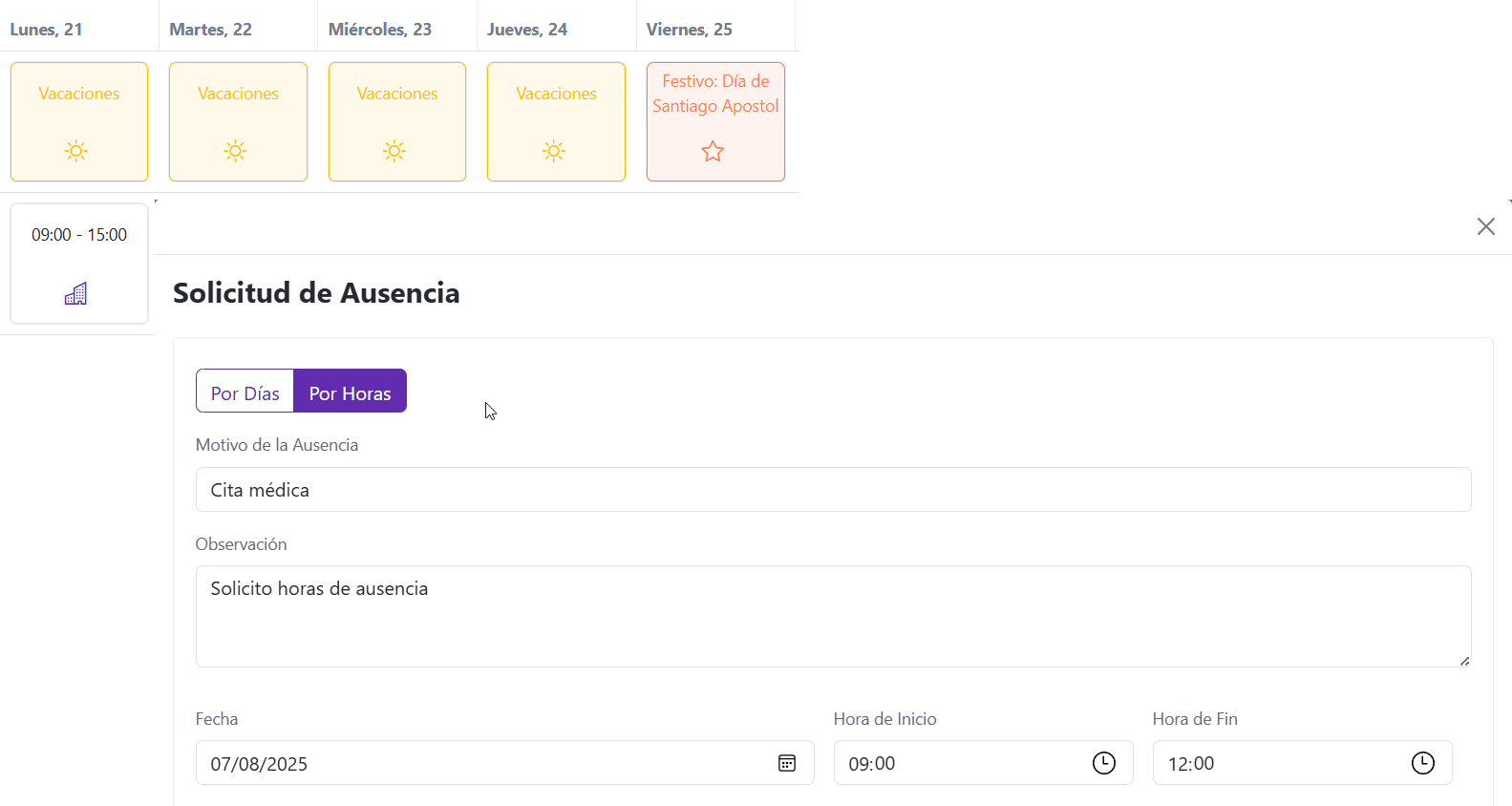1512x806 pixels.
Task: Click the sun icon in Jueves 24 card
Action: click(x=554, y=151)
